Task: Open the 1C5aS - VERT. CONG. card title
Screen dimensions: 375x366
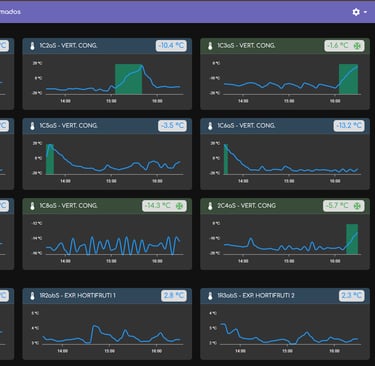Action: (x=68, y=126)
